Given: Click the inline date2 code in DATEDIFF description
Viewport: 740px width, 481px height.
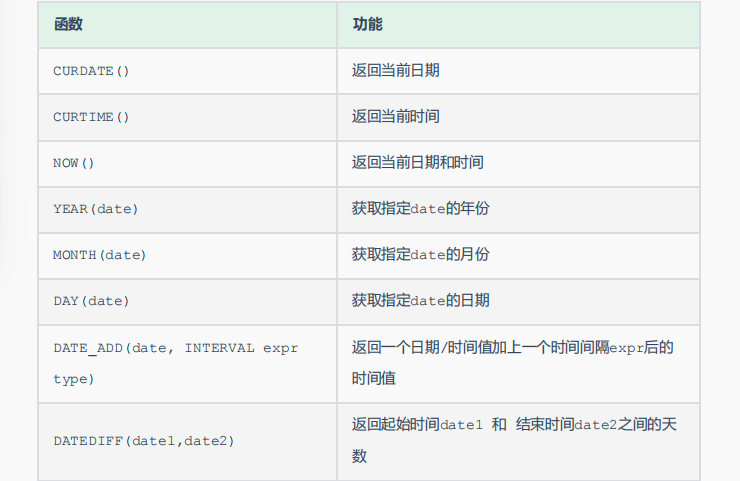Looking at the screenshot, I should click(596, 425).
